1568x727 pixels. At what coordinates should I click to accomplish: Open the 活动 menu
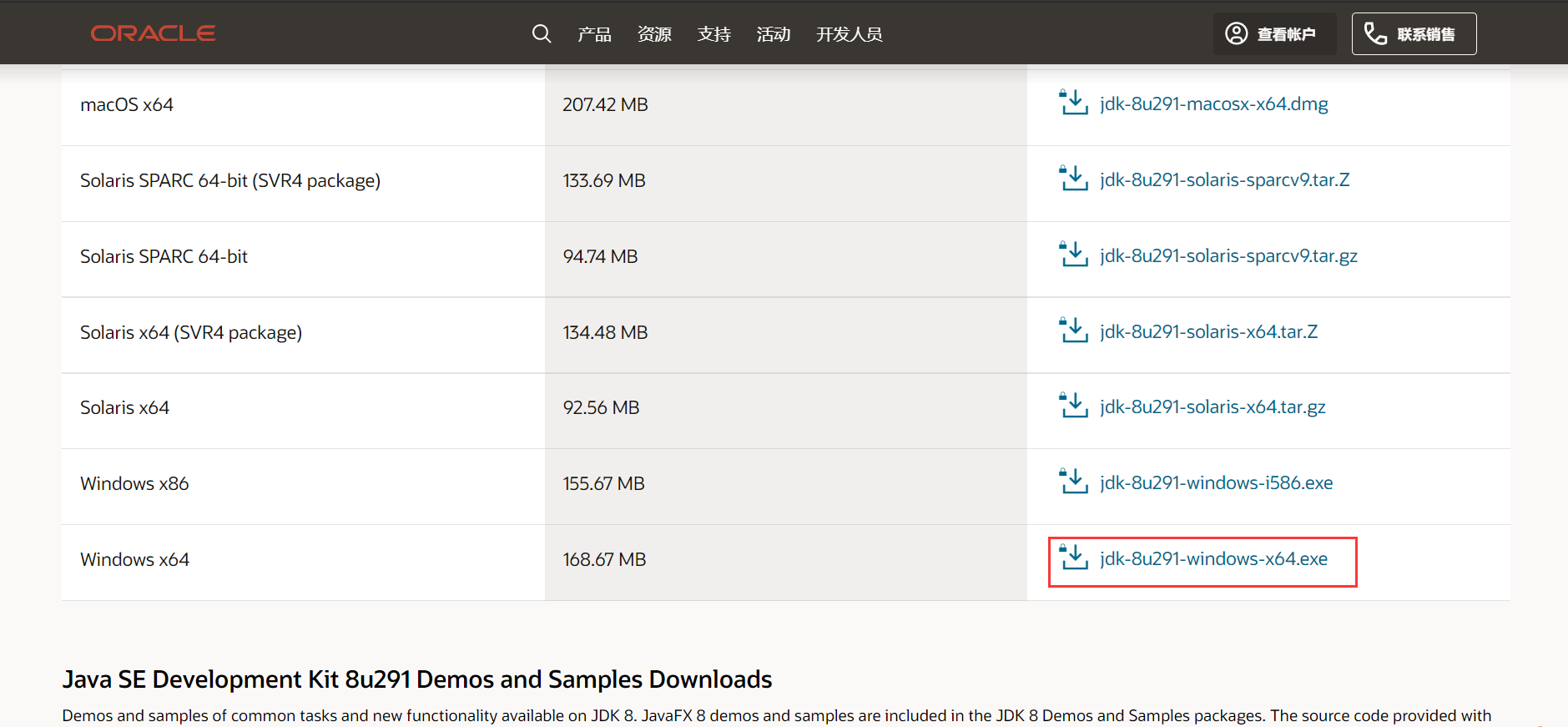pyautogui.click(x=774, y=34)
